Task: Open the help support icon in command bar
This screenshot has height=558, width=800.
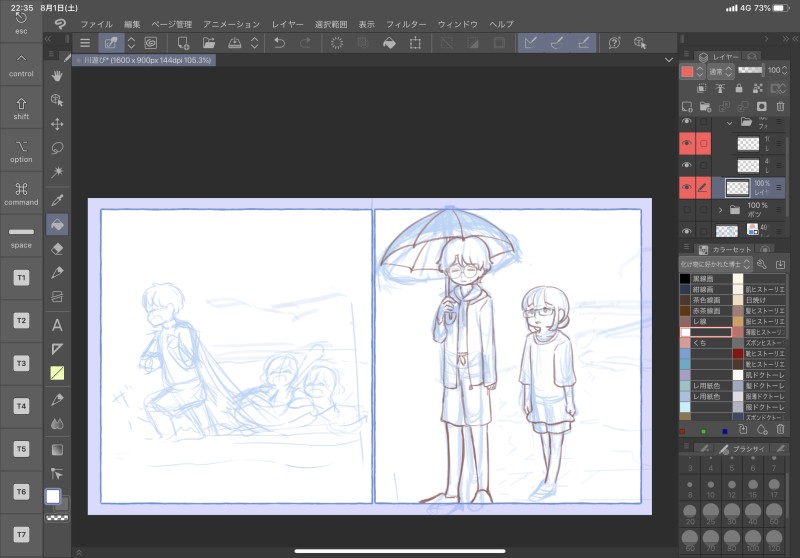Action: (x=614, y=43)
